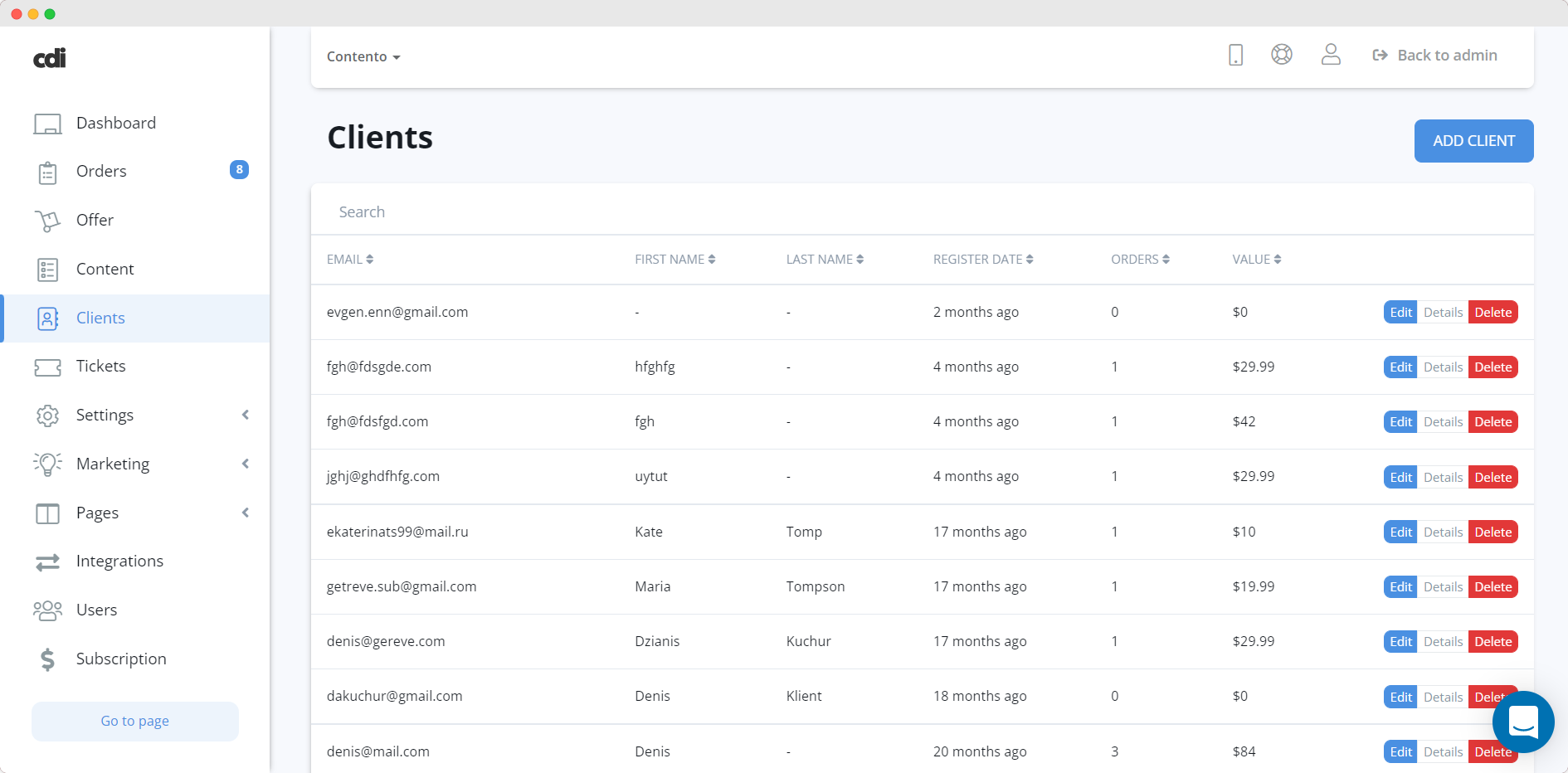Open the Subscription menu item
Screen dimensions: 1568x773
tap(121, 659)
